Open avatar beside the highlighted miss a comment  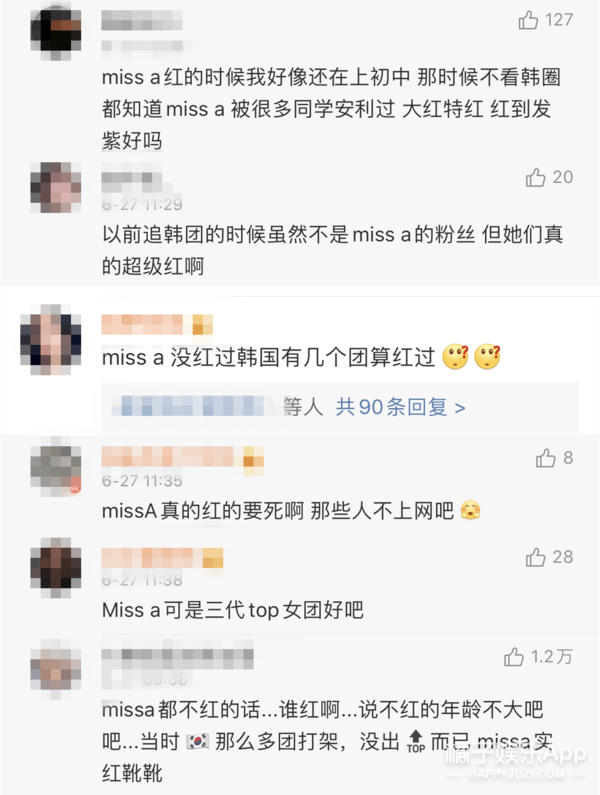pos(51,340)
